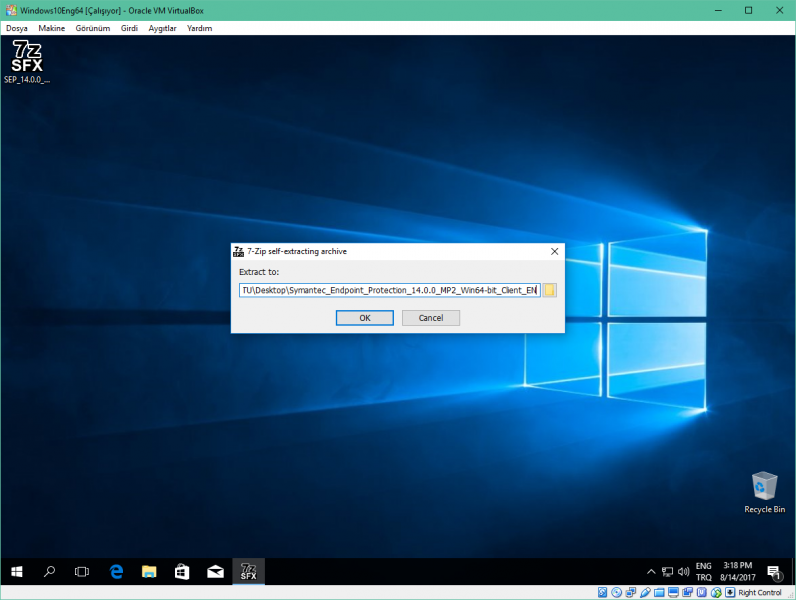Screen dimensions: 796x600
Task: Open the Girdi menu
Action: click(129, 28)
